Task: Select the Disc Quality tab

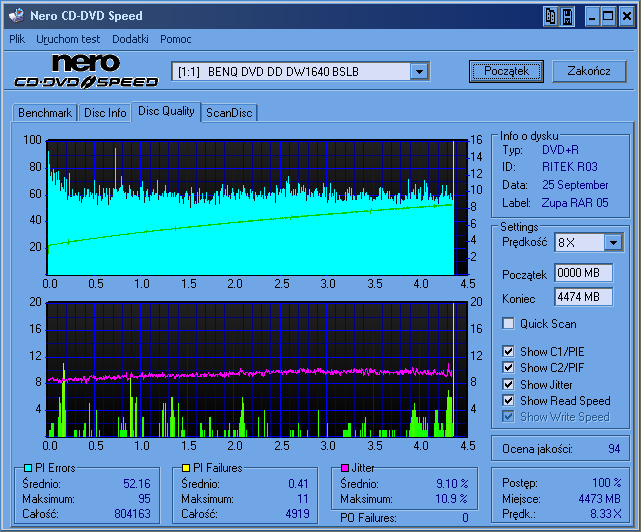Action: click(x=166, y=111)
